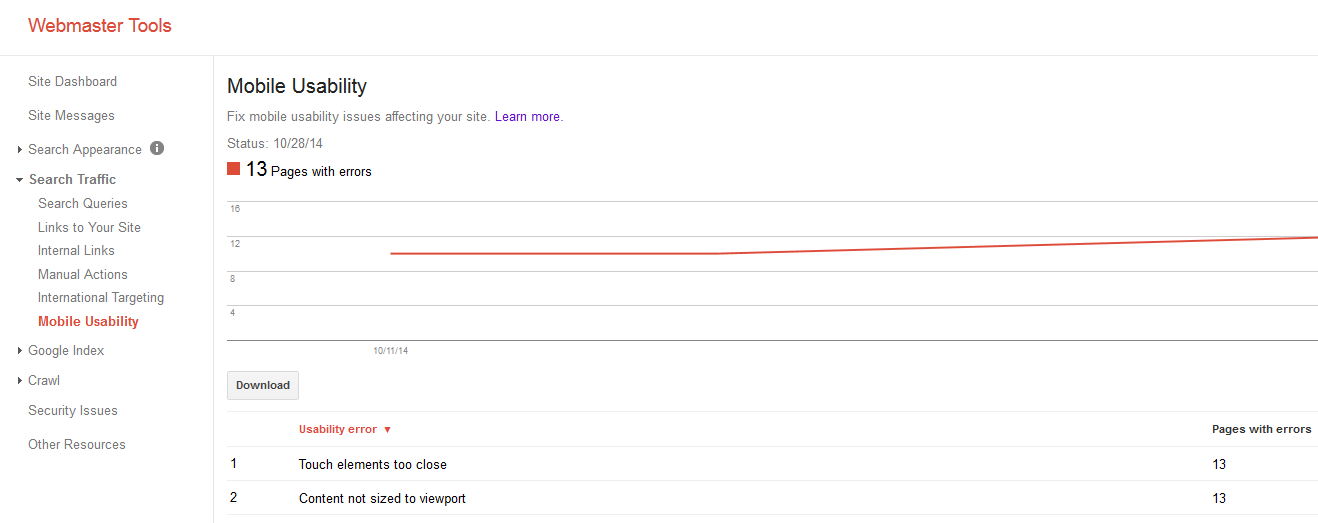Open Google Index menu item
Image resolution: width=1318 pixels, height=523 pixels.
(x=66, y=350)
